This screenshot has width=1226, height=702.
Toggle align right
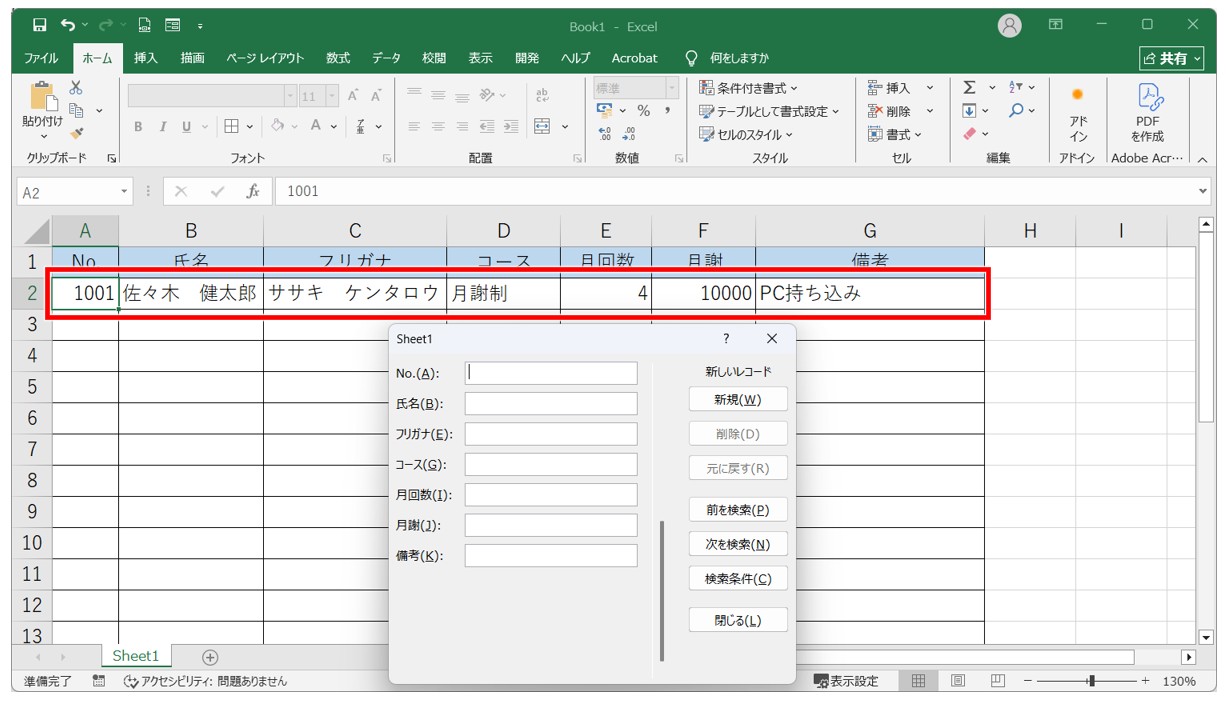[x=462, y=126]
